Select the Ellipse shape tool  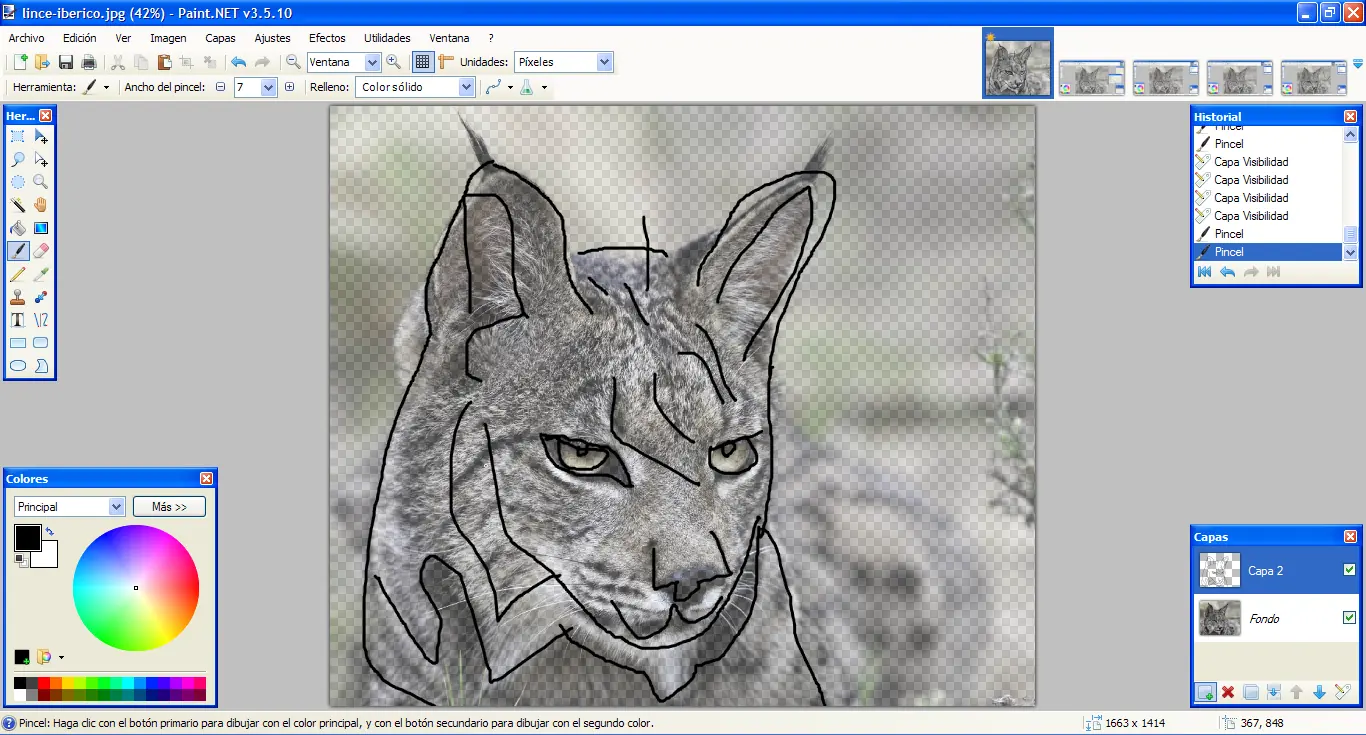tap(18, 366)
